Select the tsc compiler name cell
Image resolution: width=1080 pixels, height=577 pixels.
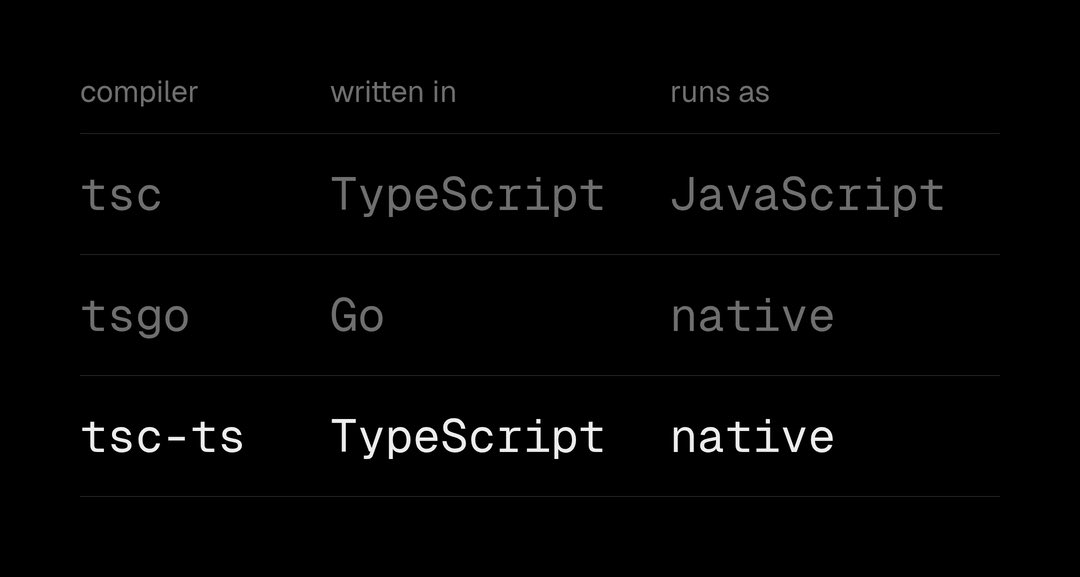121,195
